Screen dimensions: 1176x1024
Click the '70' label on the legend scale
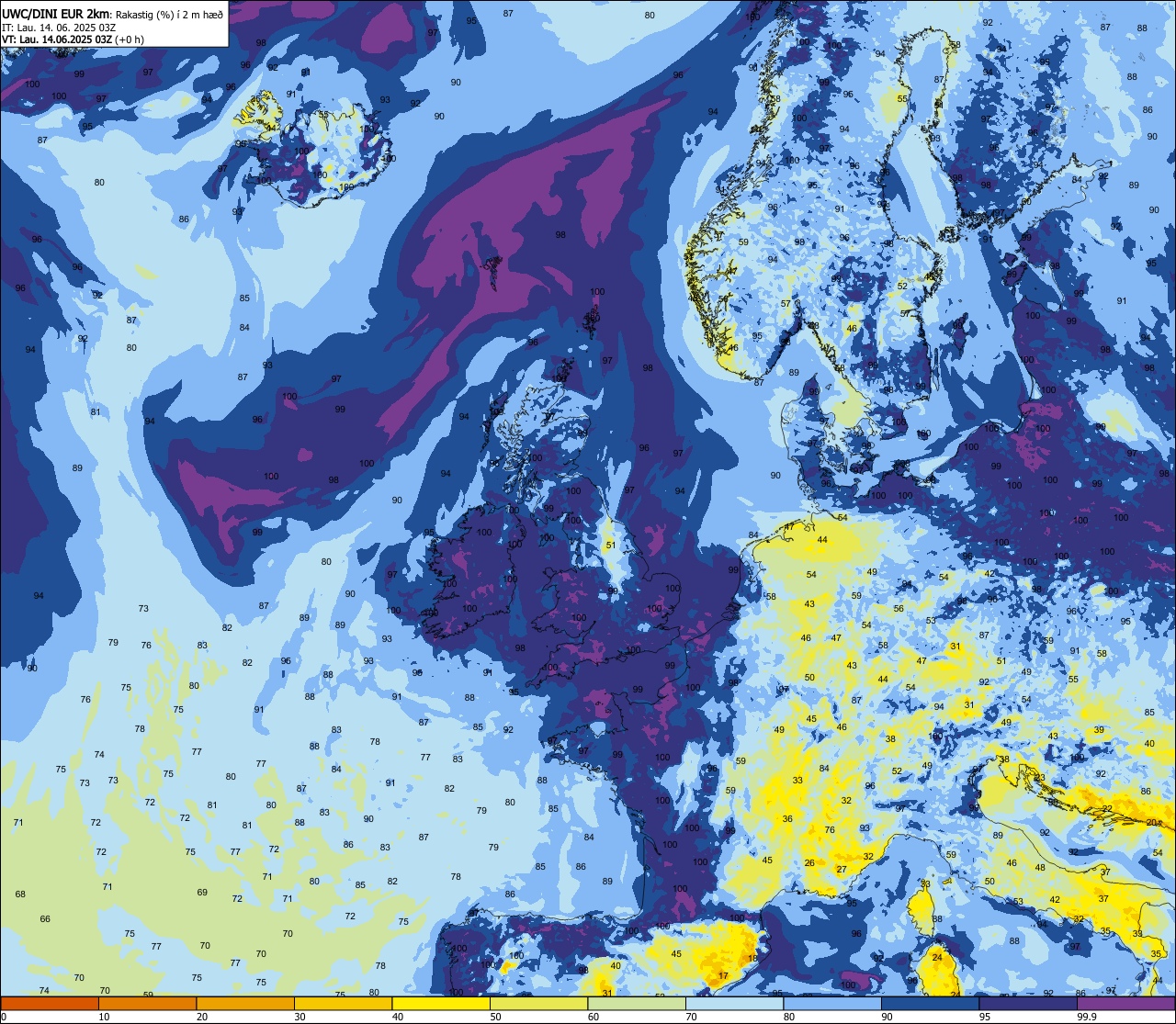pos(692,1017)
